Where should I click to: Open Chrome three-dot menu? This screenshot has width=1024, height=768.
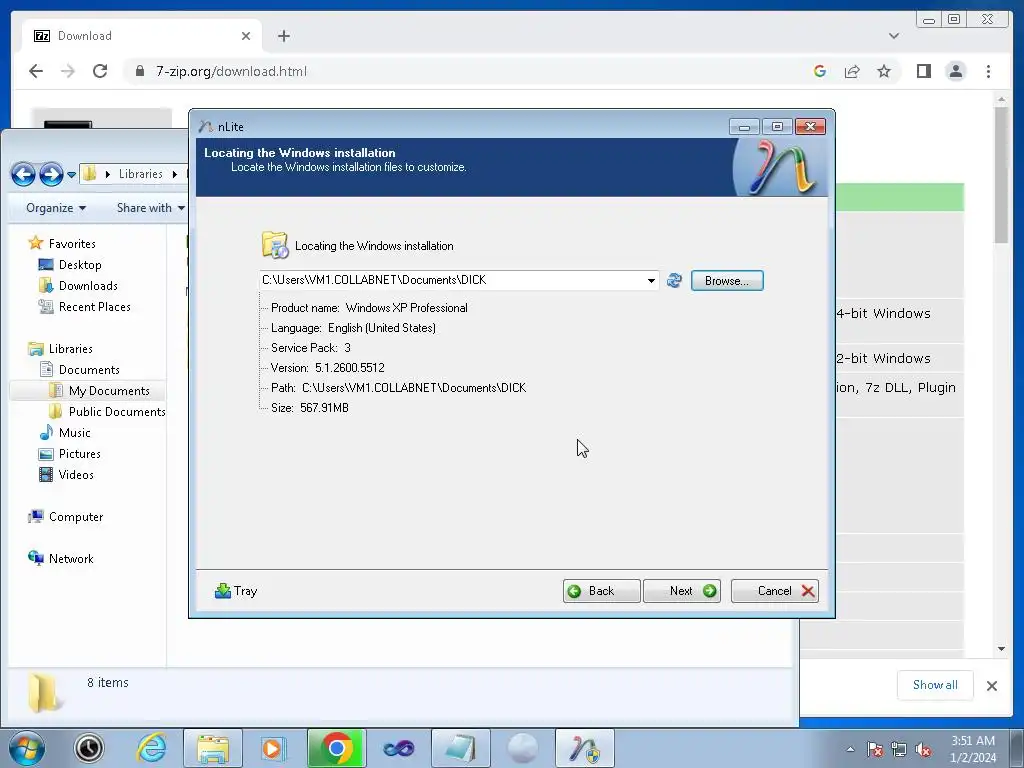(988, 71)
